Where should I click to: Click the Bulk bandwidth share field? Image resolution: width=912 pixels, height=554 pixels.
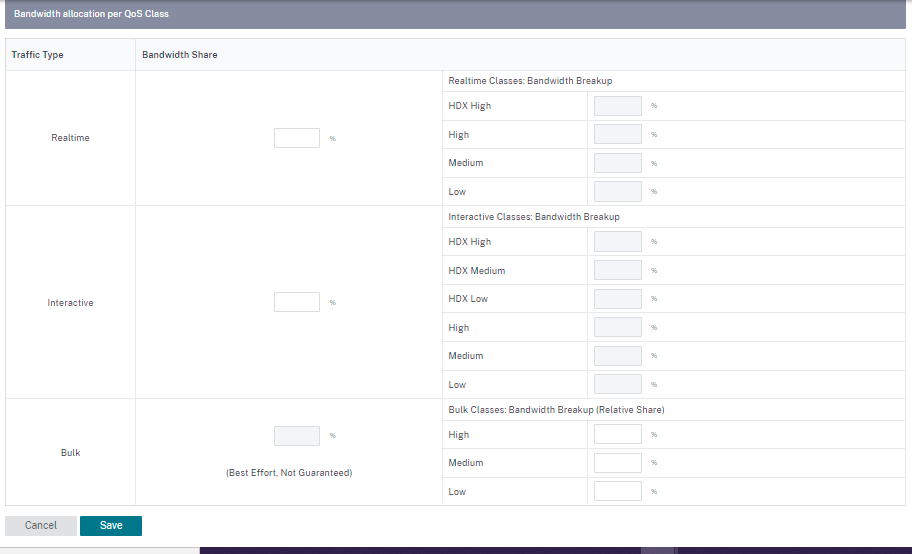tap(297, 436)
